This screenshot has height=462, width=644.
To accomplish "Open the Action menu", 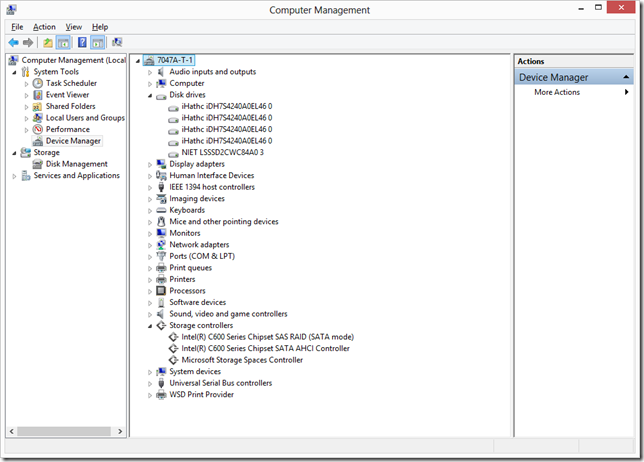I will coord(44,27).
